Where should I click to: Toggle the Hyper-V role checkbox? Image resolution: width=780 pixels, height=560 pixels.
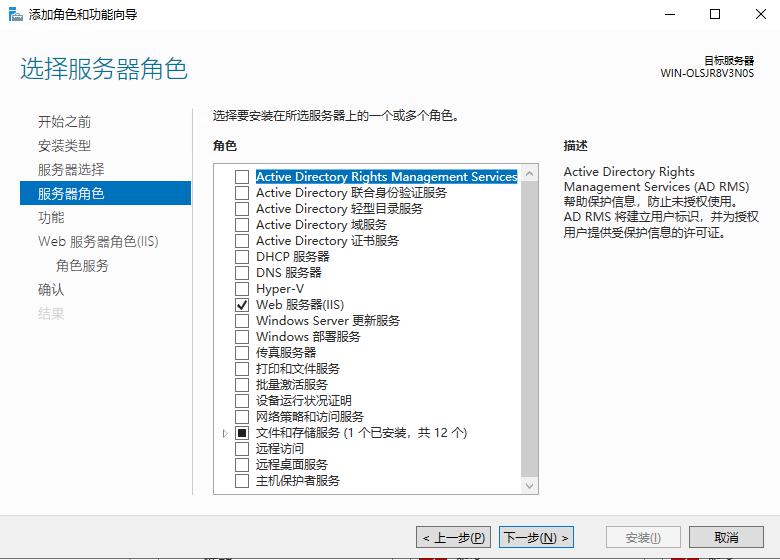click(242, 289)
